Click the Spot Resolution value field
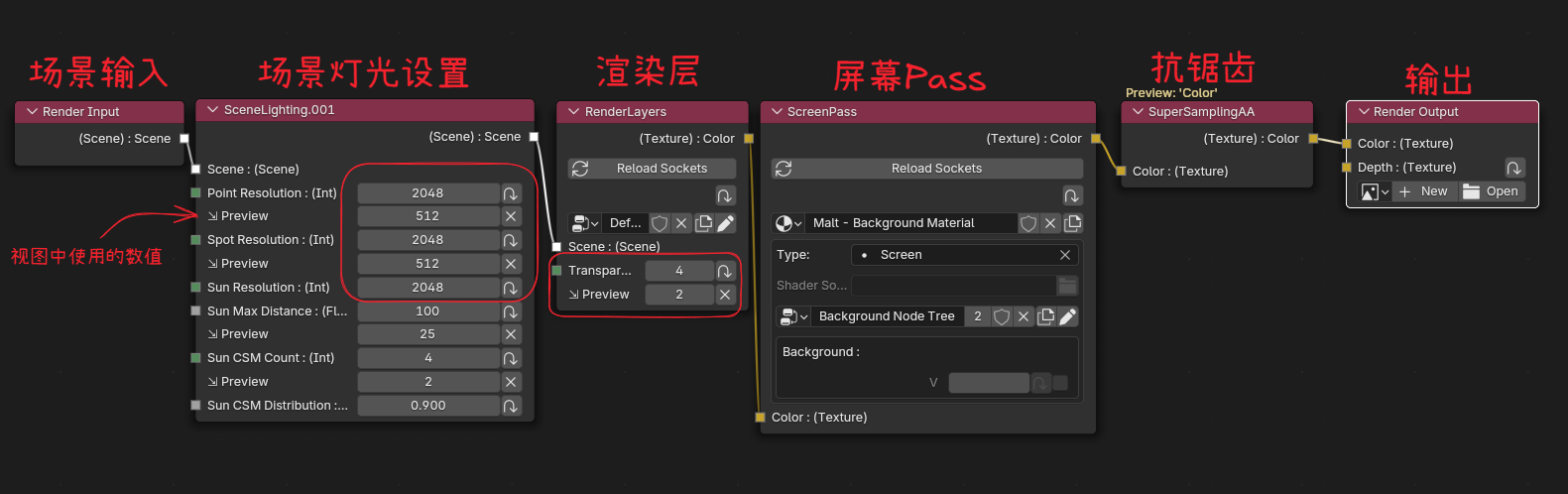The width and height of the screenshot is (1568, 494). point(427,240)
